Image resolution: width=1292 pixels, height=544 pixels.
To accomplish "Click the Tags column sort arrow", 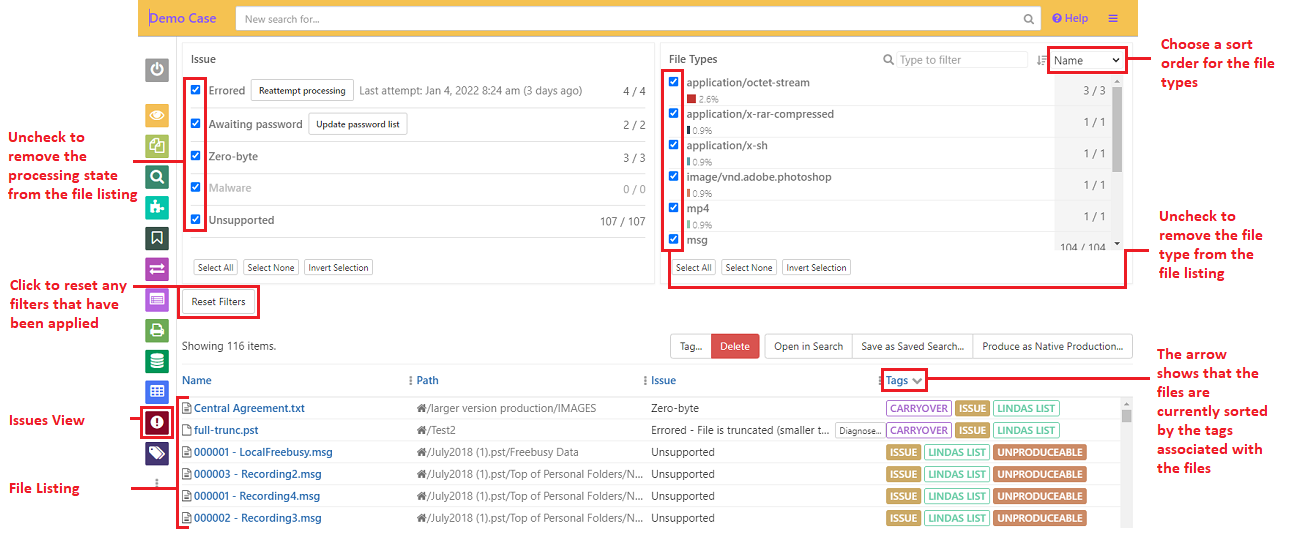I will click(917, 381).
